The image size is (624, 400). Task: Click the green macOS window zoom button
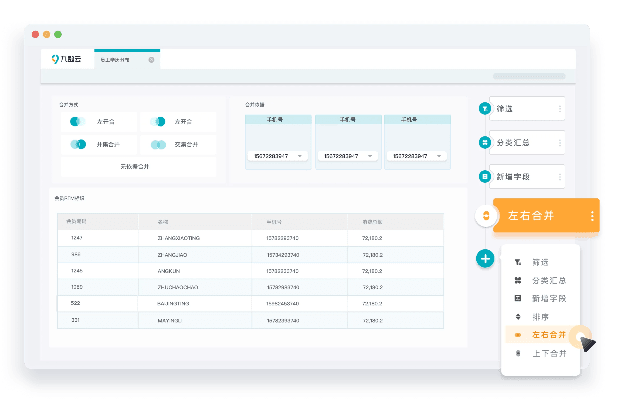click(58, 35)
